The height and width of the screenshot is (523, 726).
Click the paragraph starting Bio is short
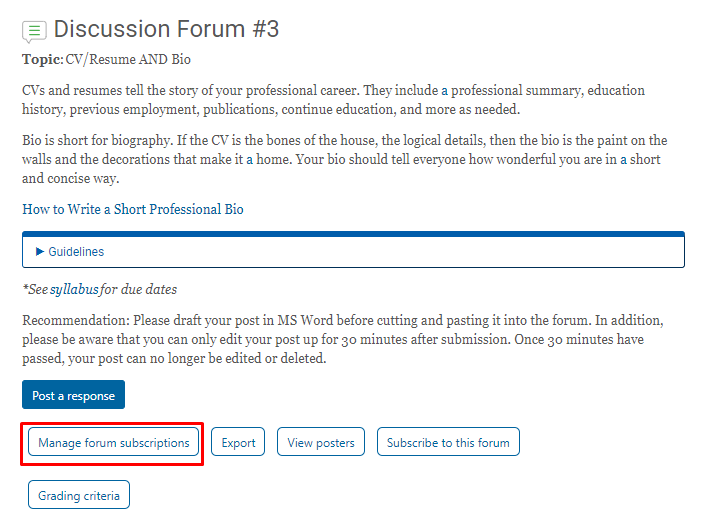[x=344, y=159]
